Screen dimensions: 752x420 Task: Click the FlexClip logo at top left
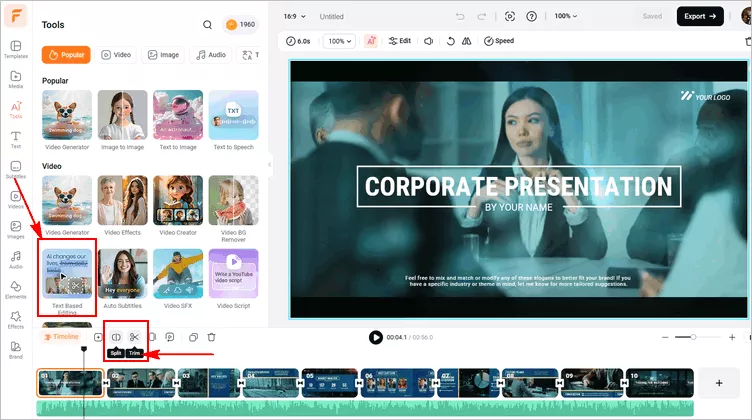coord(15,16)
